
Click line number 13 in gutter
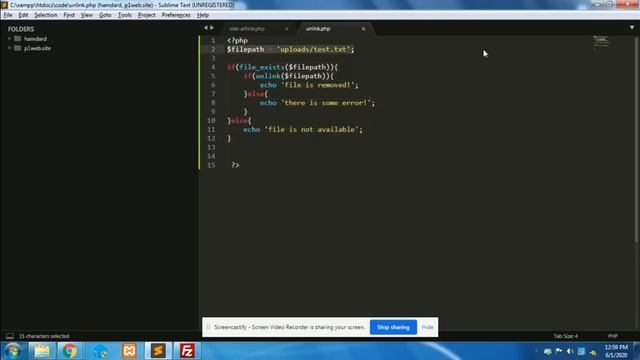pos(211,147)
